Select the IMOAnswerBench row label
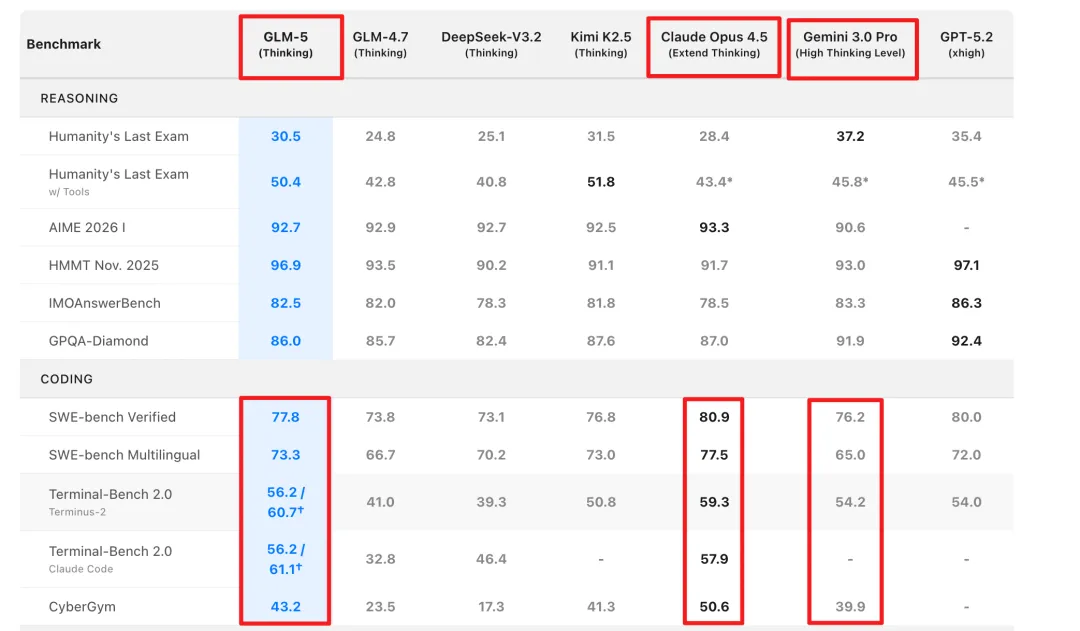 tap(104, 303)
